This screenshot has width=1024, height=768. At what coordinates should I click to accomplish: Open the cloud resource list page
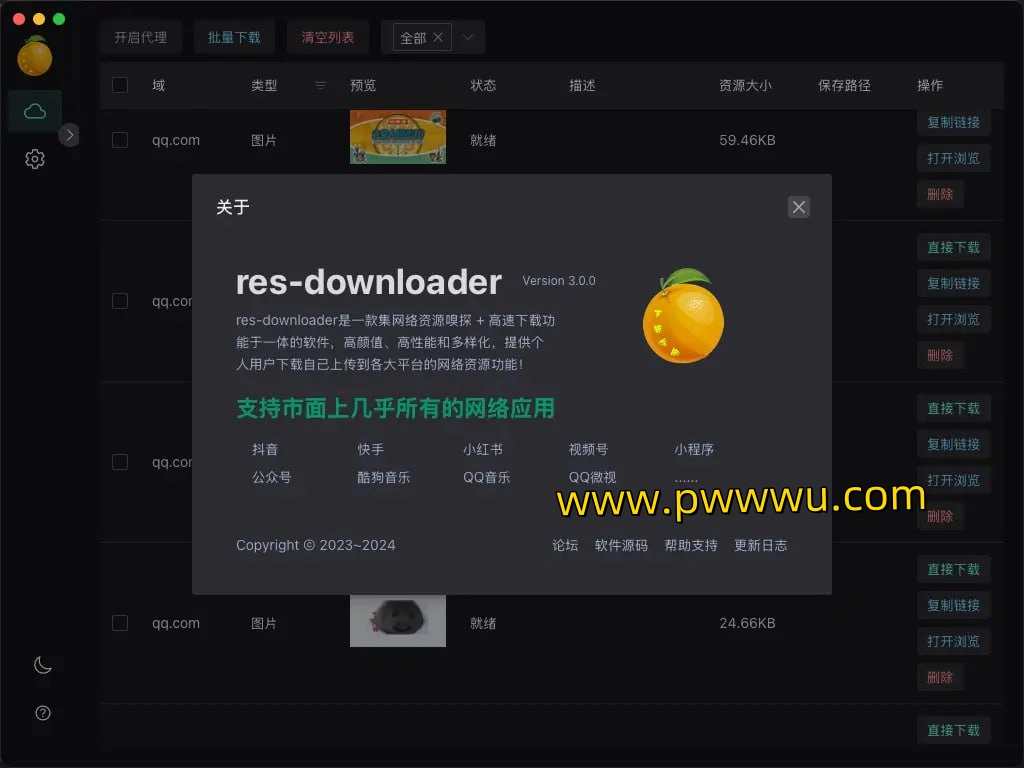pyautogui.click(x=35, y=111)
